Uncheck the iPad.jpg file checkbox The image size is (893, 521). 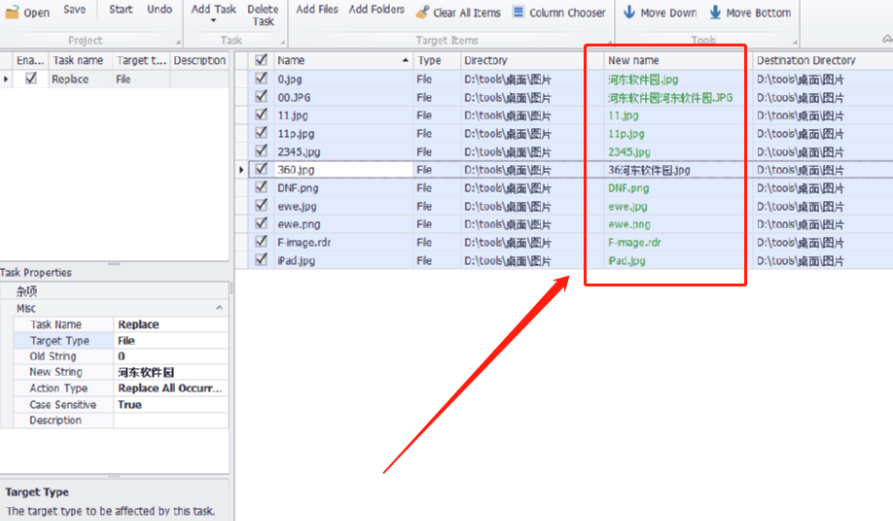click(x=261, y=260)
